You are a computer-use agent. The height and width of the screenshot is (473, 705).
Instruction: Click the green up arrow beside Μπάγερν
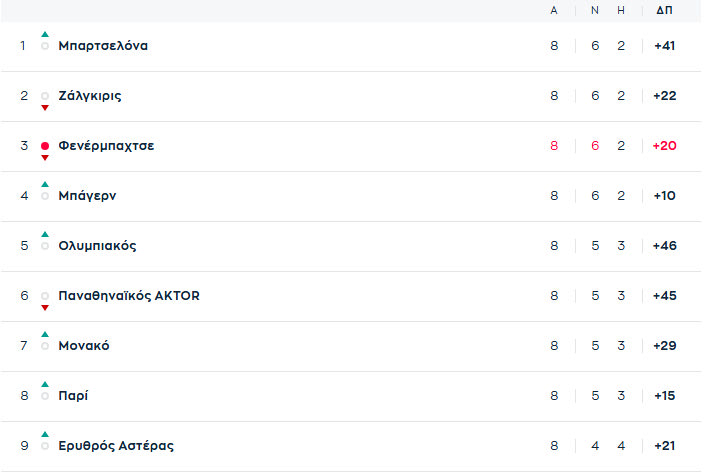45,185
